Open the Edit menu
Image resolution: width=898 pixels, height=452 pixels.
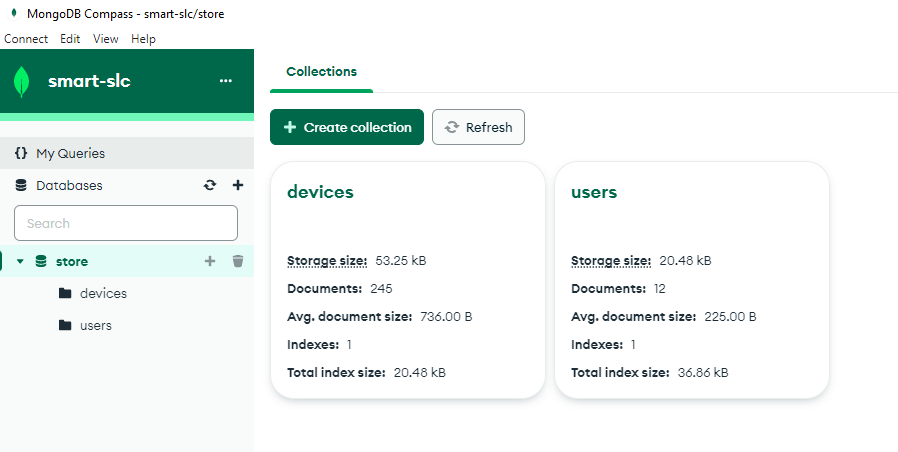70,39
